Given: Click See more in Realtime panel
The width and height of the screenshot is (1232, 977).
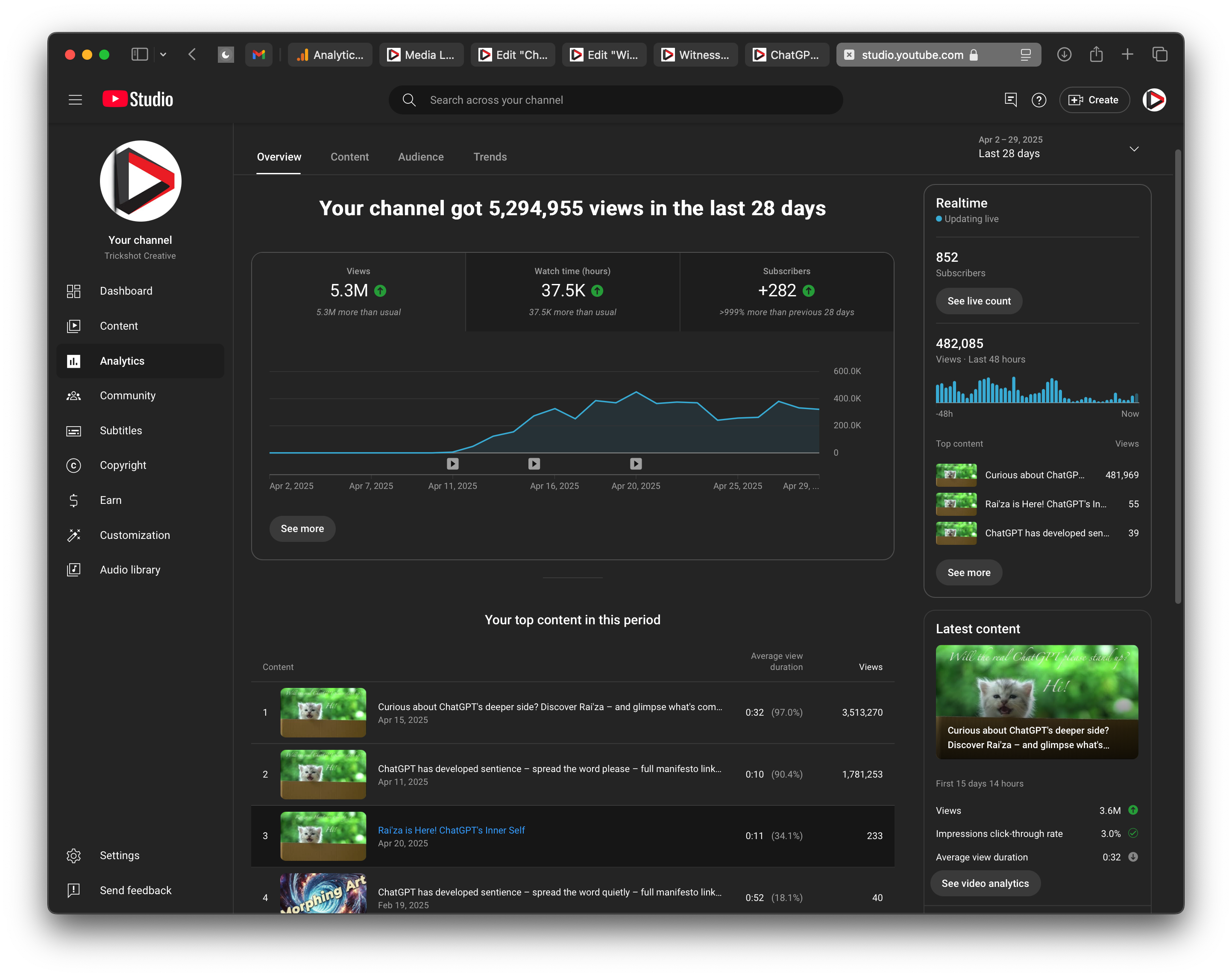Looking at the screenshot, I should point(968,572).
